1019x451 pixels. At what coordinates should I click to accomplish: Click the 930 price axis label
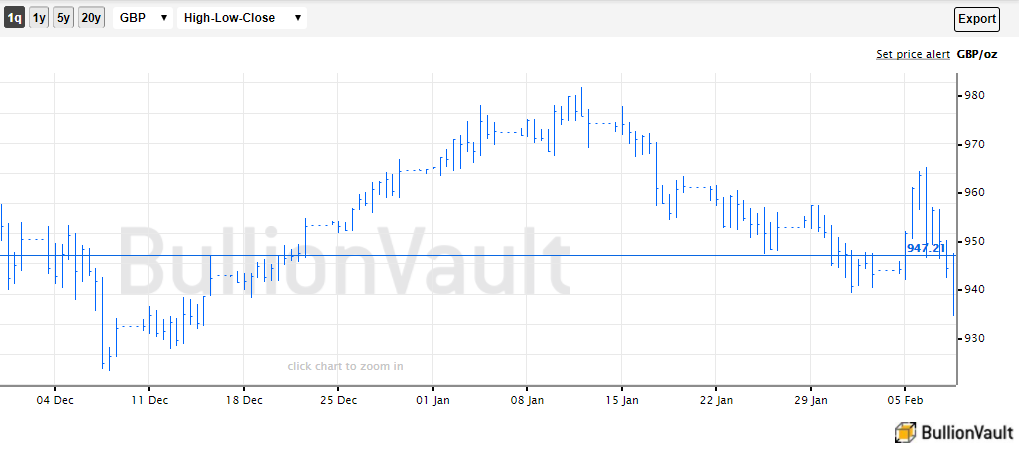tap(974, 338)
